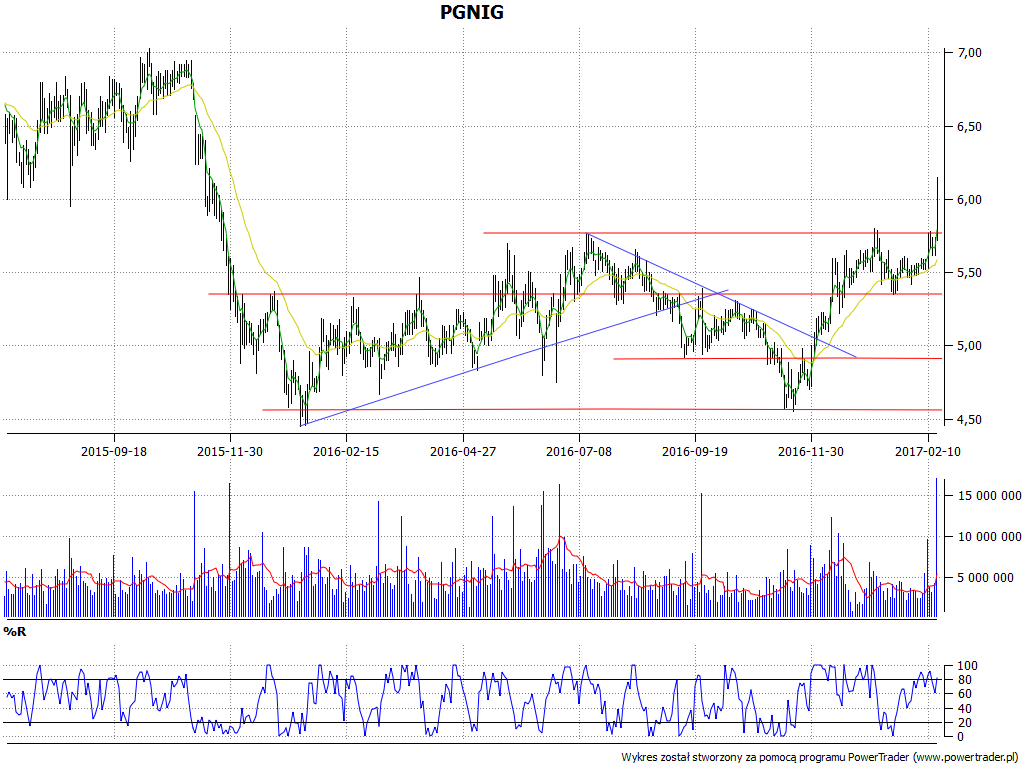
Task: Click the 2016-02-15 date label
Action: pos(346,451)
